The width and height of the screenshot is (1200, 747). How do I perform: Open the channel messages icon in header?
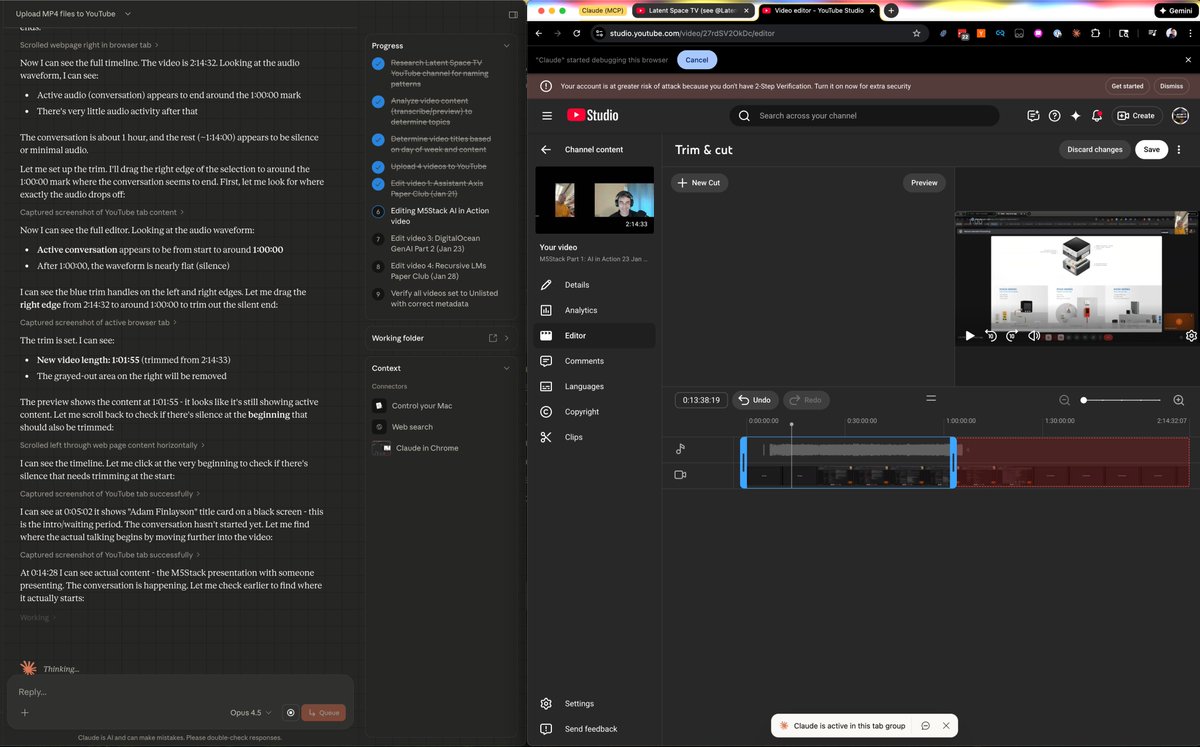[1033, 115]
